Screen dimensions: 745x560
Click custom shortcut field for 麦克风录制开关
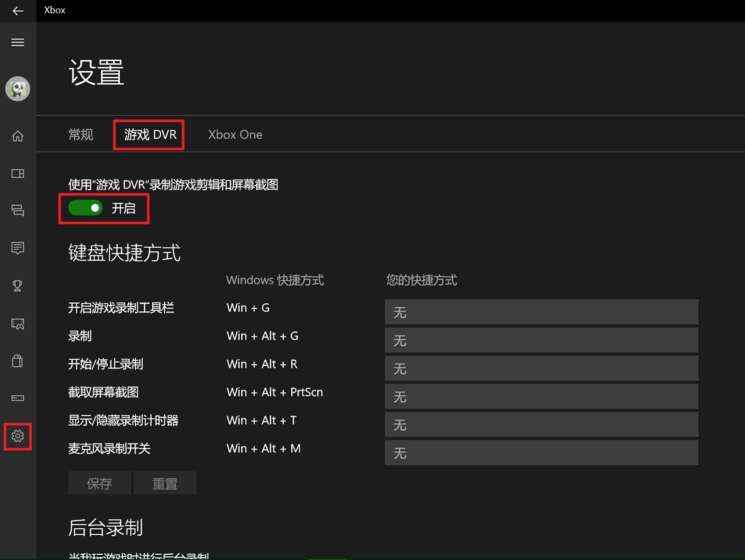pos(541,453)
